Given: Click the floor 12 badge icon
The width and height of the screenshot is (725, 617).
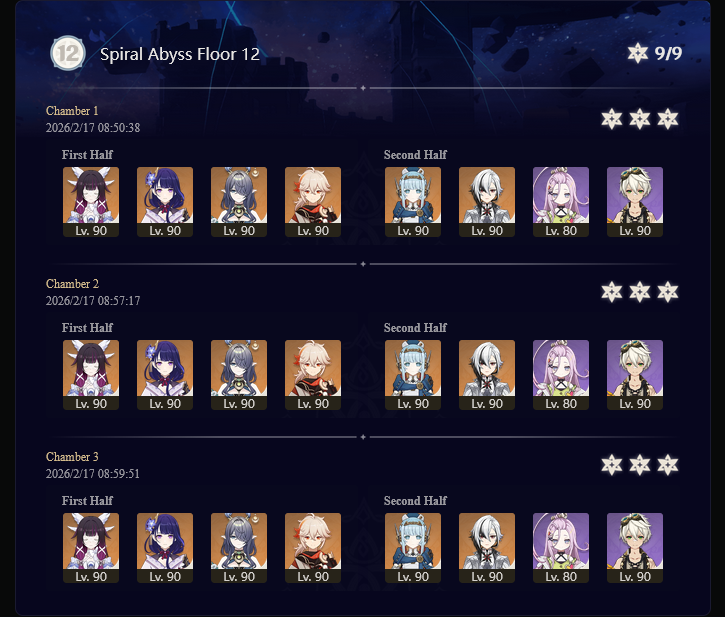Looking at the screenshot, I should pyautogui.click(x=68, y=54).
